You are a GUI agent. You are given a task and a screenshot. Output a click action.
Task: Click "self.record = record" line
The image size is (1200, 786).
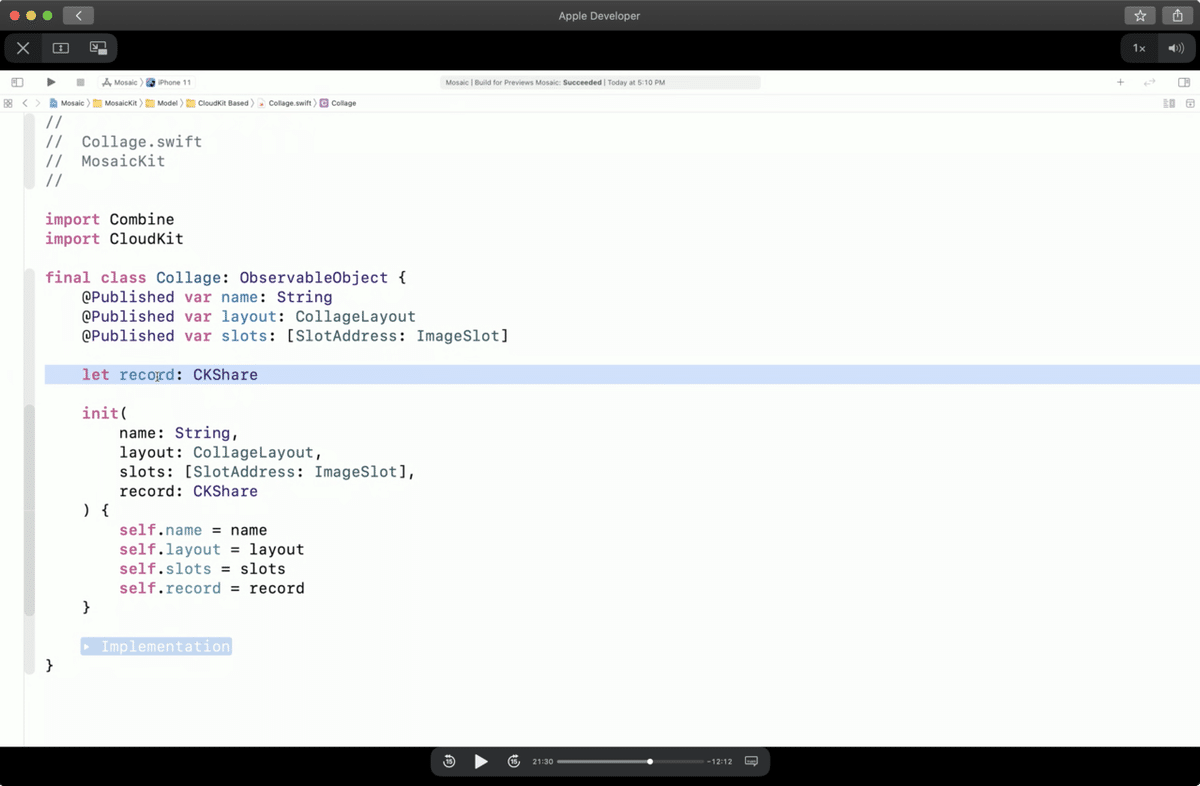pos(212,589)
